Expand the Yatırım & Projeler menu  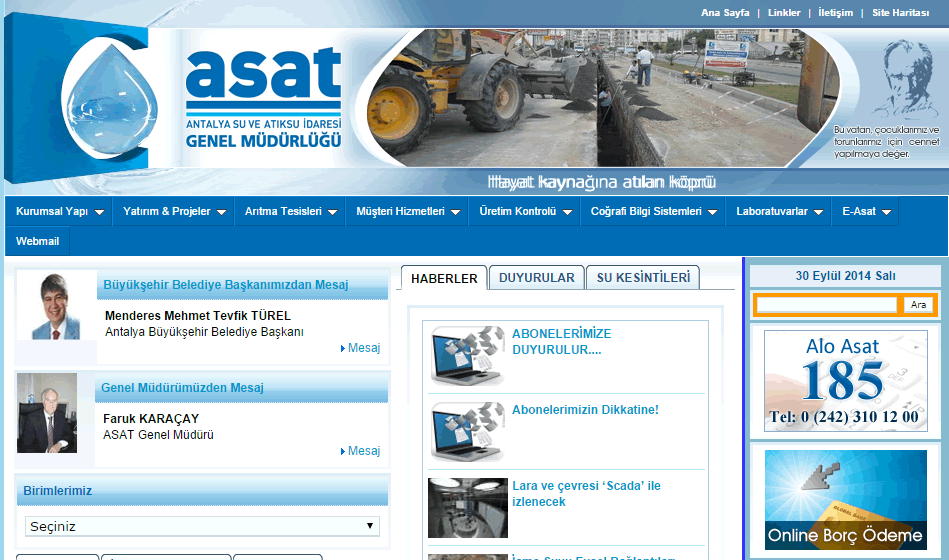174,211
